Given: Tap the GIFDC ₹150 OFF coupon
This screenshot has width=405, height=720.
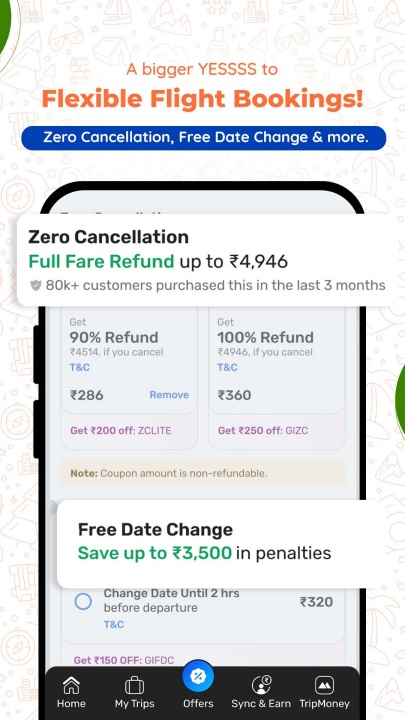Looking at the screenshot, I should pyautogui.click(x=124, y=660).
